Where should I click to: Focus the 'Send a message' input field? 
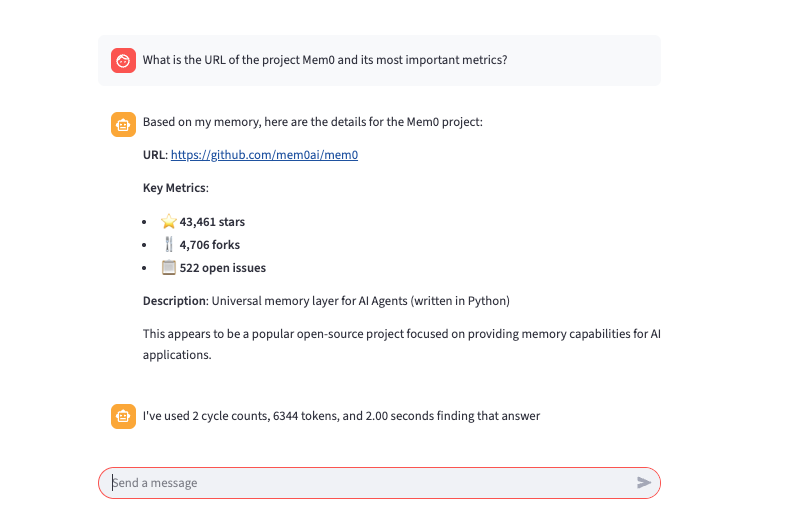pyautogui.click(x=379, y=483)
